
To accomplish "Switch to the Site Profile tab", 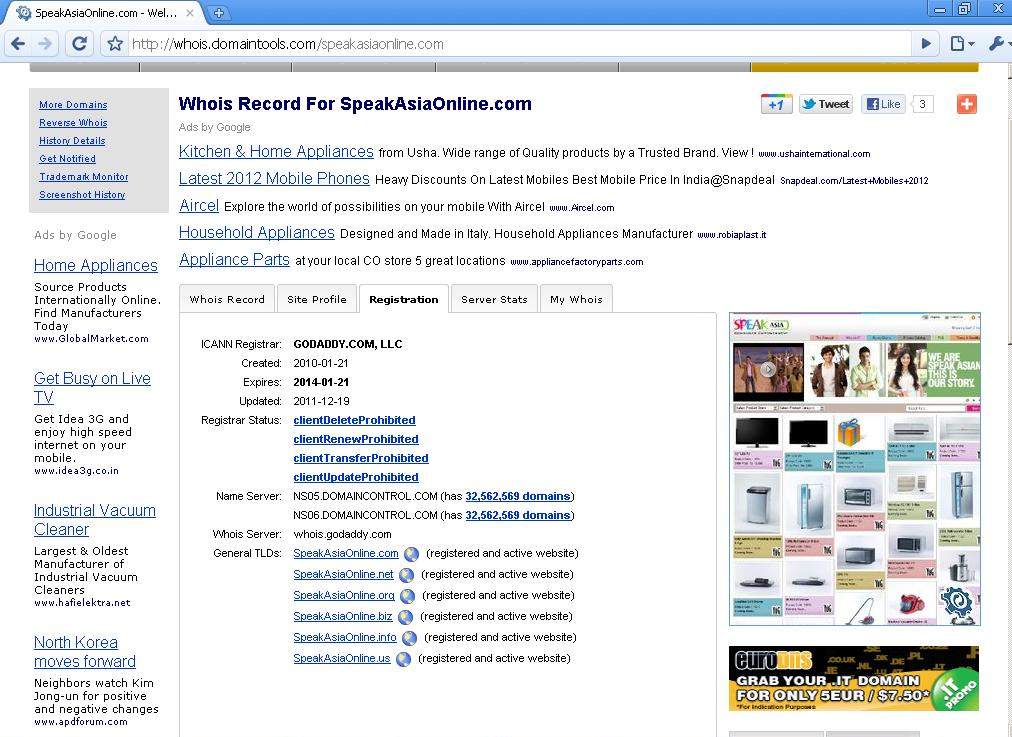I will click(x=317, y=299).
